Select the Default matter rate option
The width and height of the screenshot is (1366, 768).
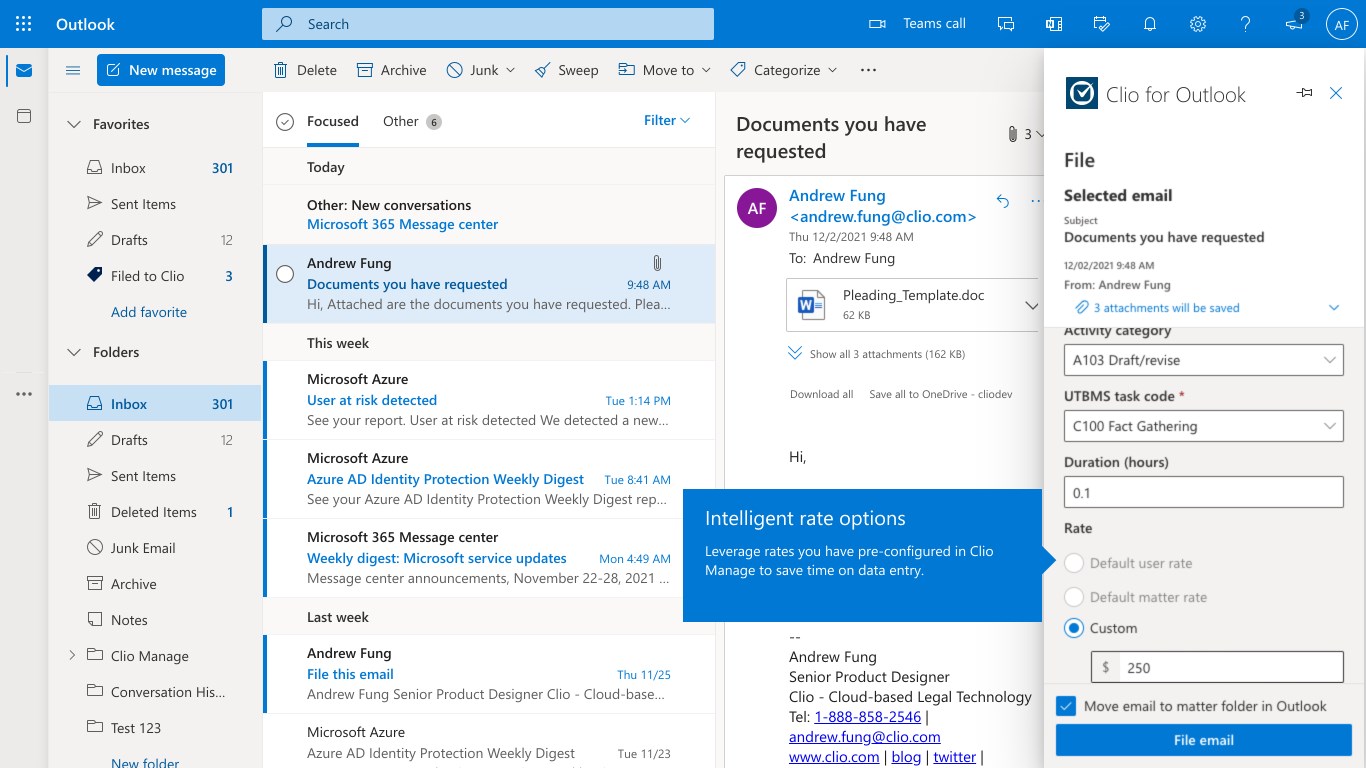[1074, 597]
